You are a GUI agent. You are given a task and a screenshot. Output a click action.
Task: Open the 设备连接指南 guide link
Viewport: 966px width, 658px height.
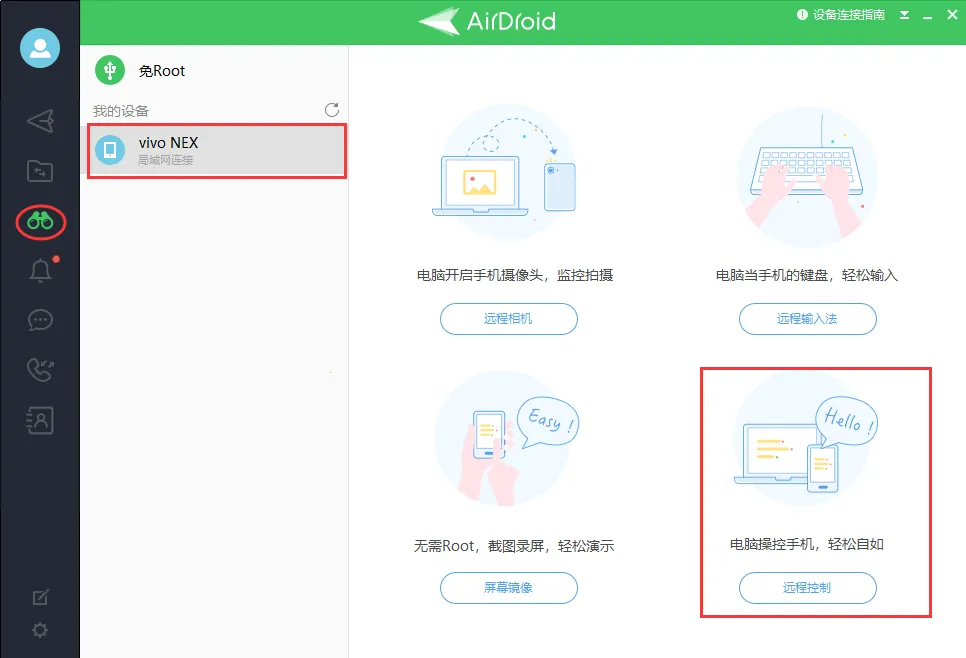pyautogui.click(x=845, y=15)
